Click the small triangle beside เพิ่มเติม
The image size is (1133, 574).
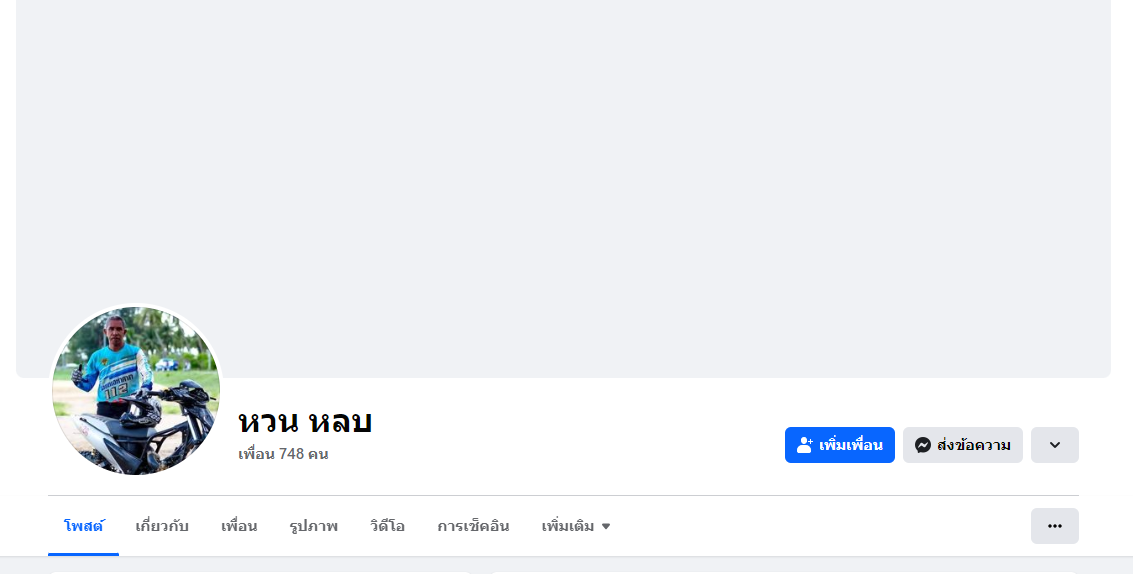(x=606, y=526)
